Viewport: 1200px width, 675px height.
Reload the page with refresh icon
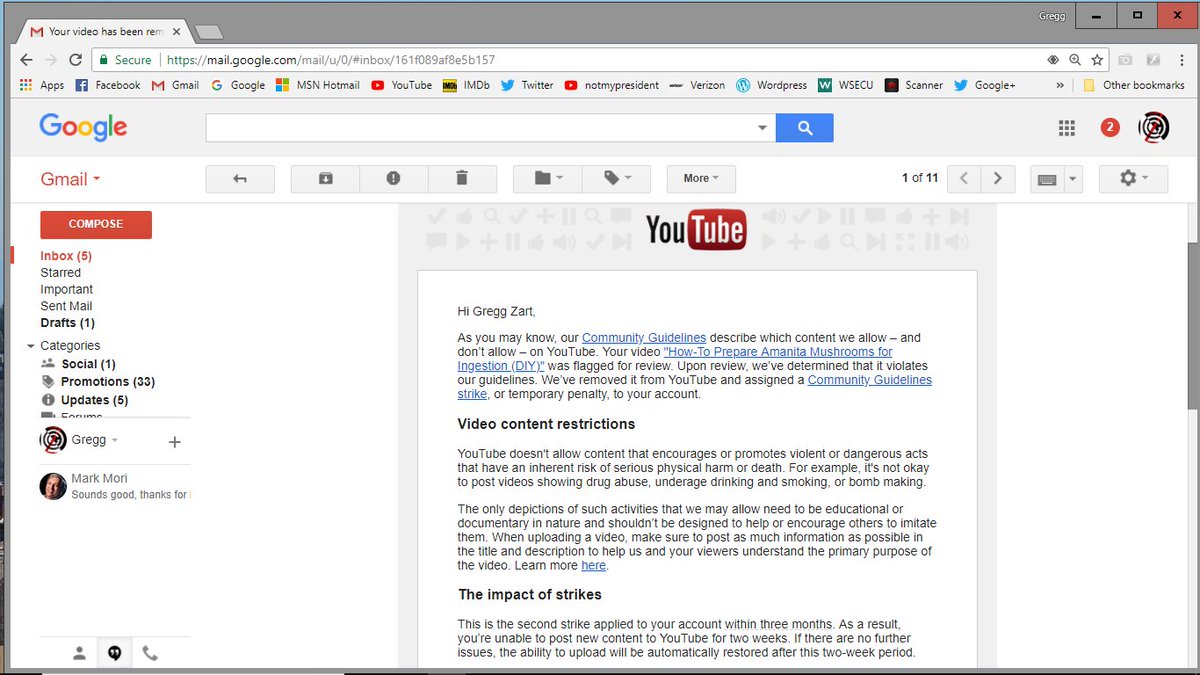75,60
